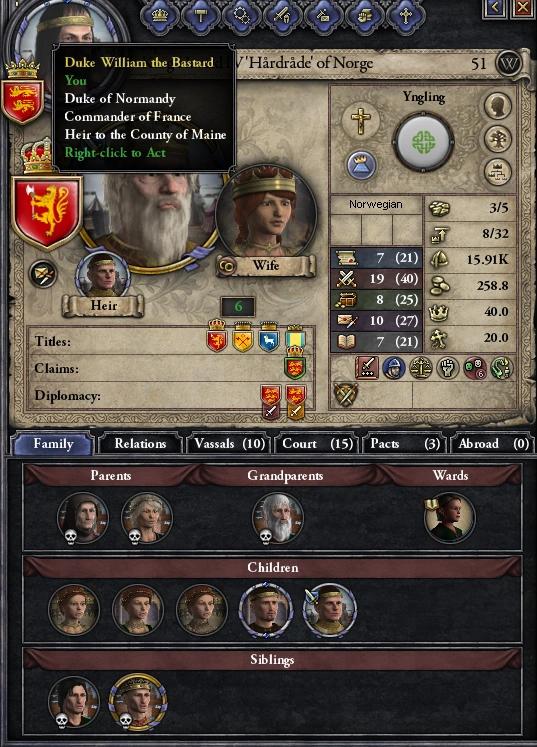The height and width of the screenshot is (747, 537).
Task: Go back with the left arrow button
Action: [495, 7]
